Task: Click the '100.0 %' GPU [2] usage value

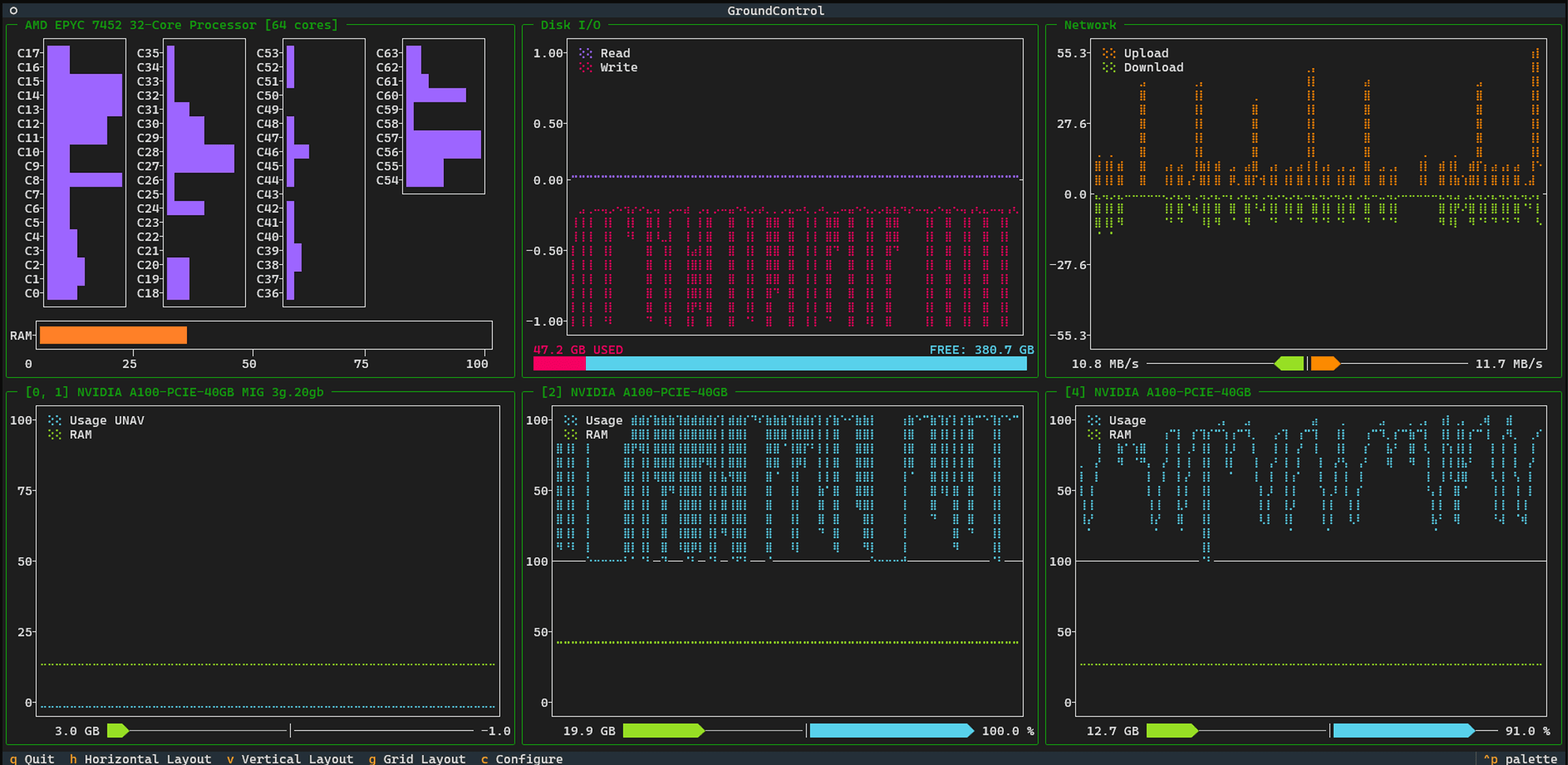Action: pyautogui.click(x=1008, y=731)
